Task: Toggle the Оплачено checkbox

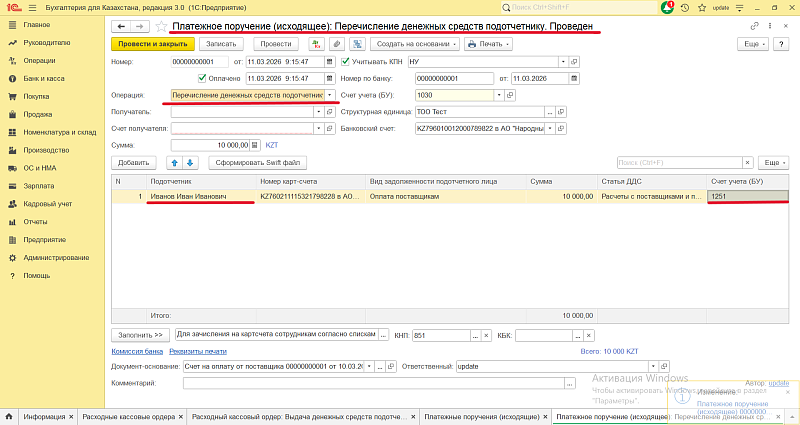Action: click(203, 78)
